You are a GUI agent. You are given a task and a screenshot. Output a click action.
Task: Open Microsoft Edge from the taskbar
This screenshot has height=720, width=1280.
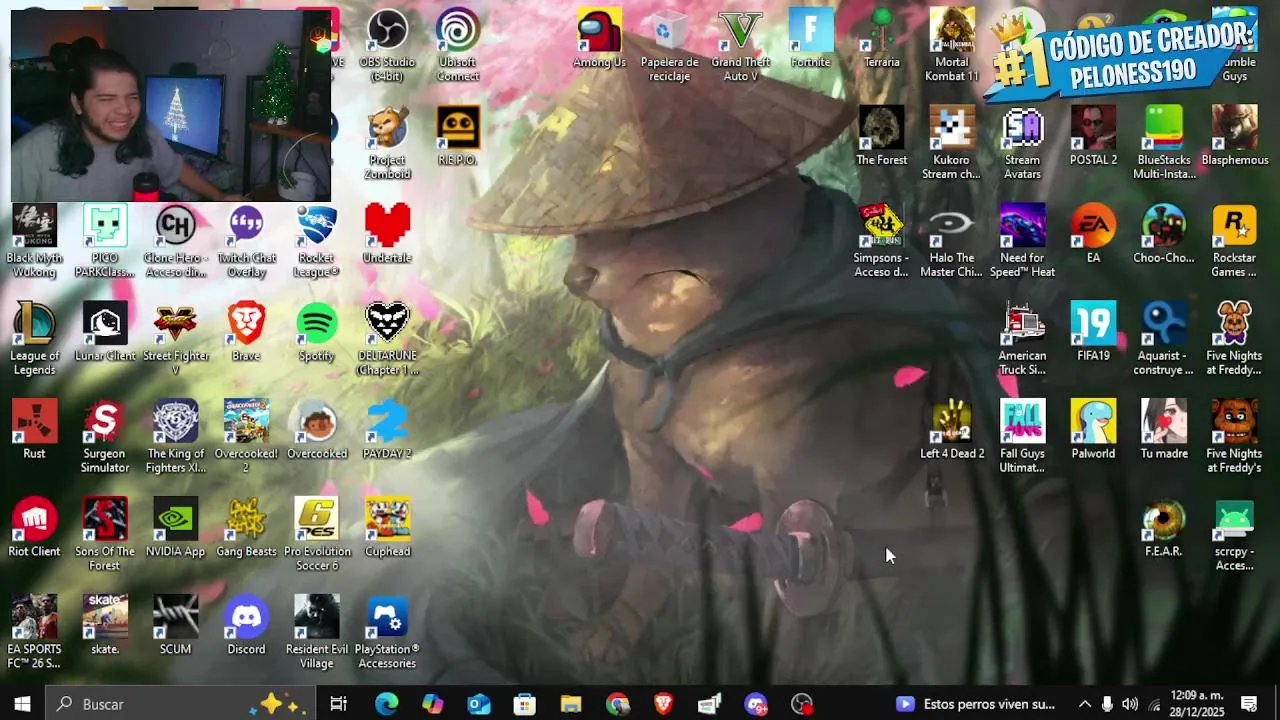(x=386, y=704)
